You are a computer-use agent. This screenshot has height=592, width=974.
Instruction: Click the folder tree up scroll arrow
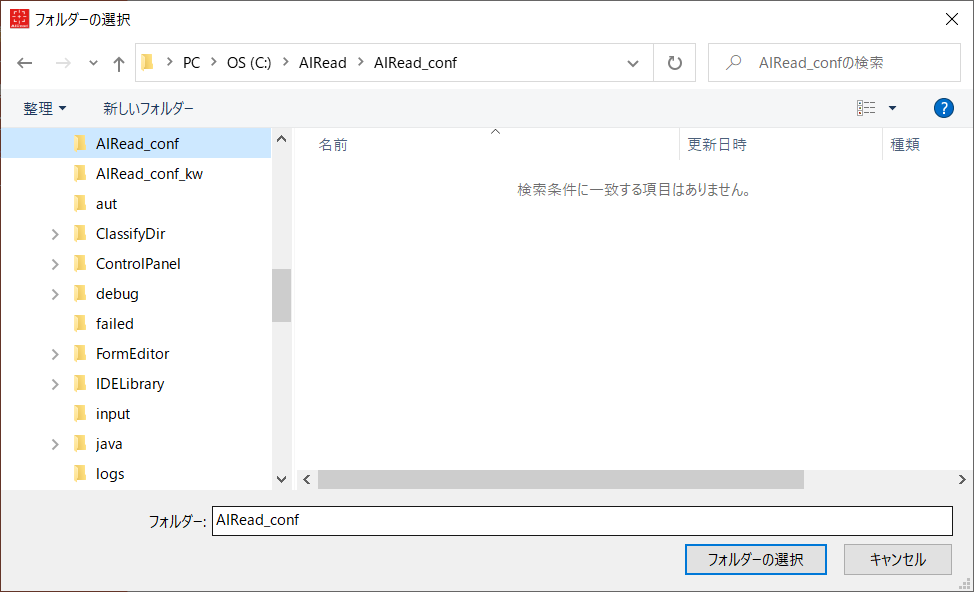(x=281, y=139)
